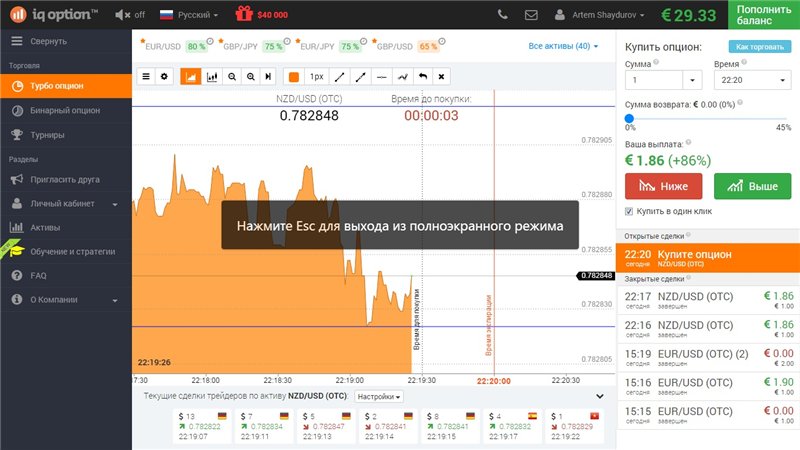
Task: Pick the orange line color swatch
Action: pos(293,76)
